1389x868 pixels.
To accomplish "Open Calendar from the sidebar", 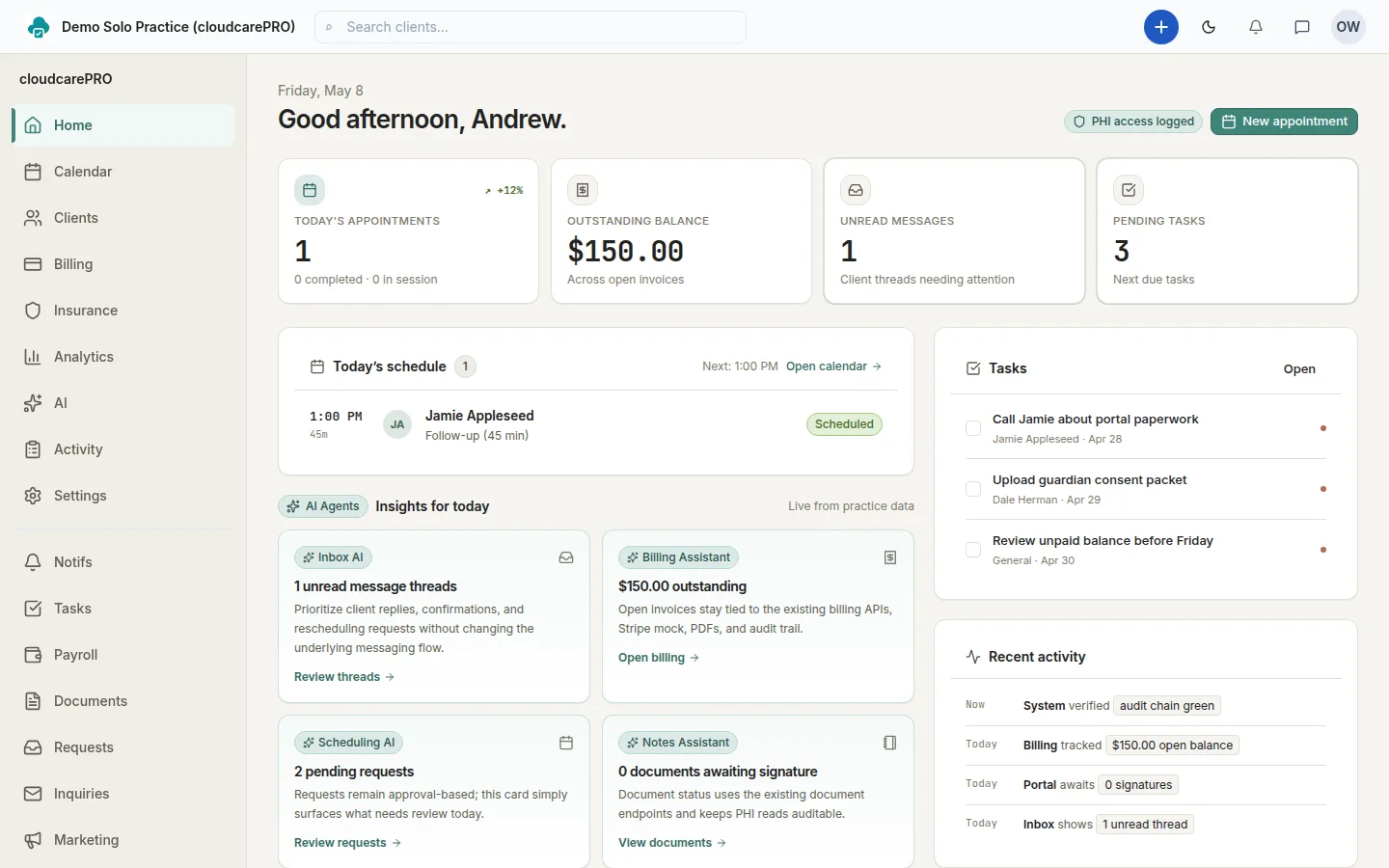I will [x=123, y=172].
